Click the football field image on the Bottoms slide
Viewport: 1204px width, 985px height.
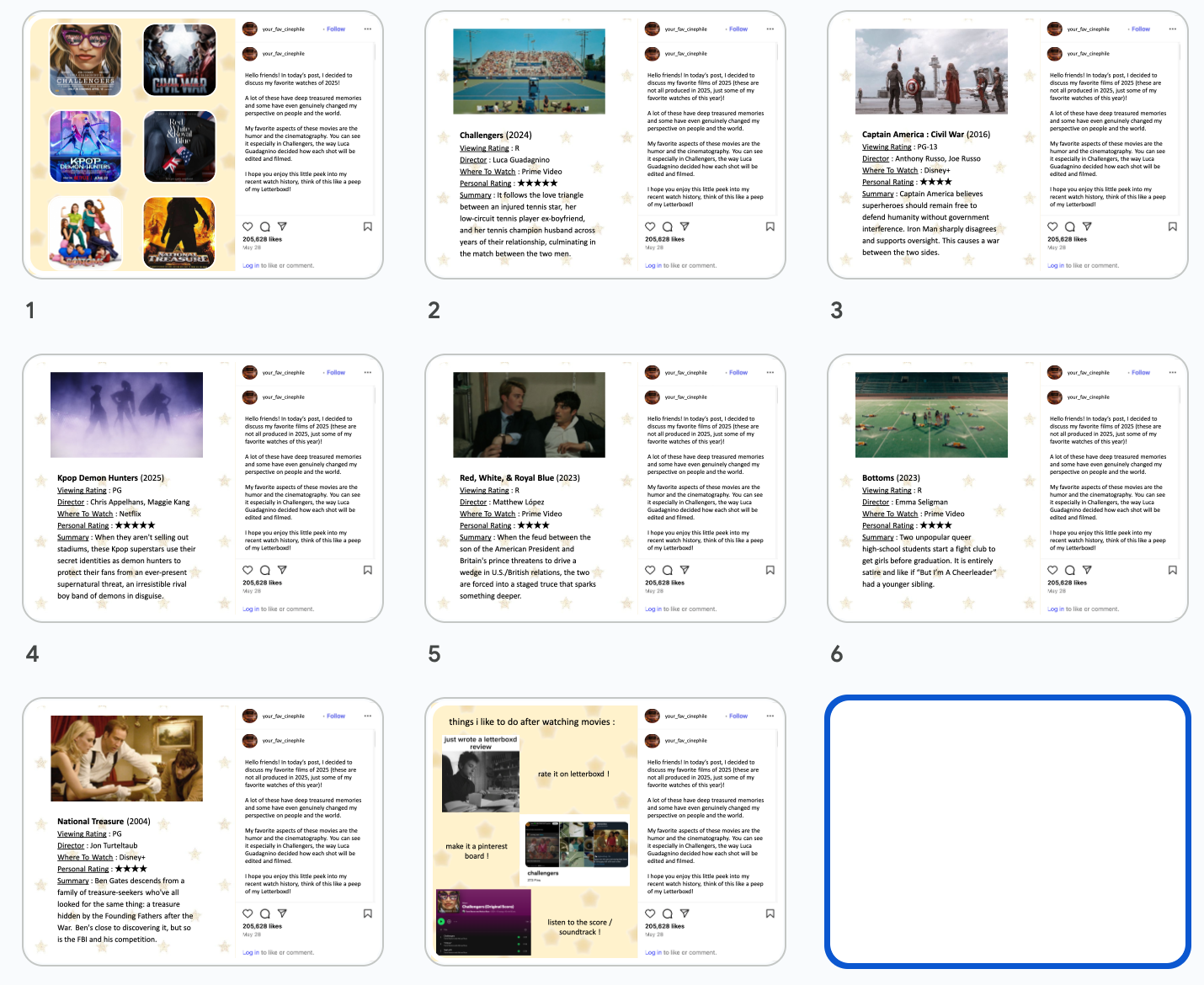pos(931,415)
